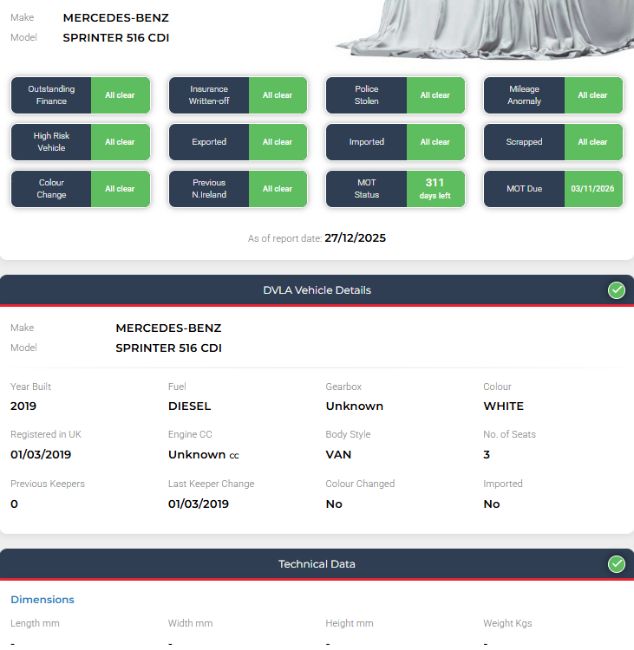Click the top summary Model SPRINTER 516 CDI

(116, 38)
